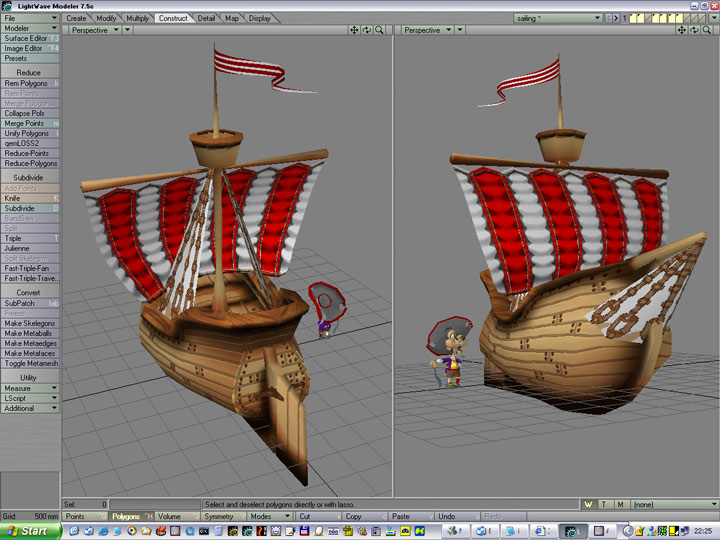Click the Triple button
This screenshot has width=720, height=540.
pyautogui.click(x=30, y=238)
